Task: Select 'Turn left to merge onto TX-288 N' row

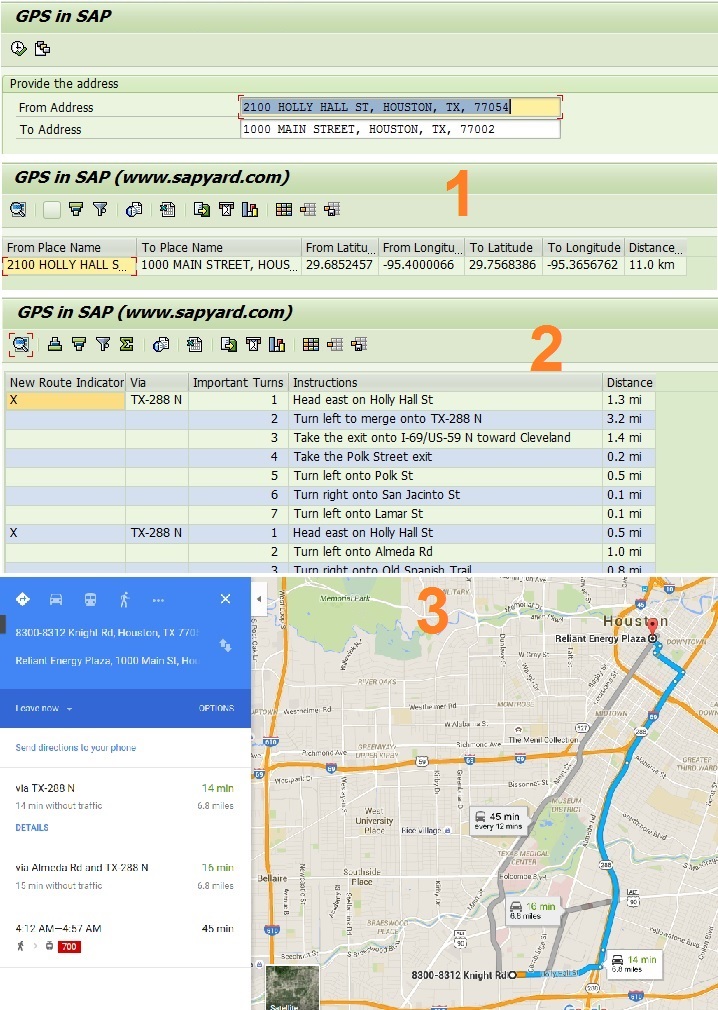Action: coord(330,419)
